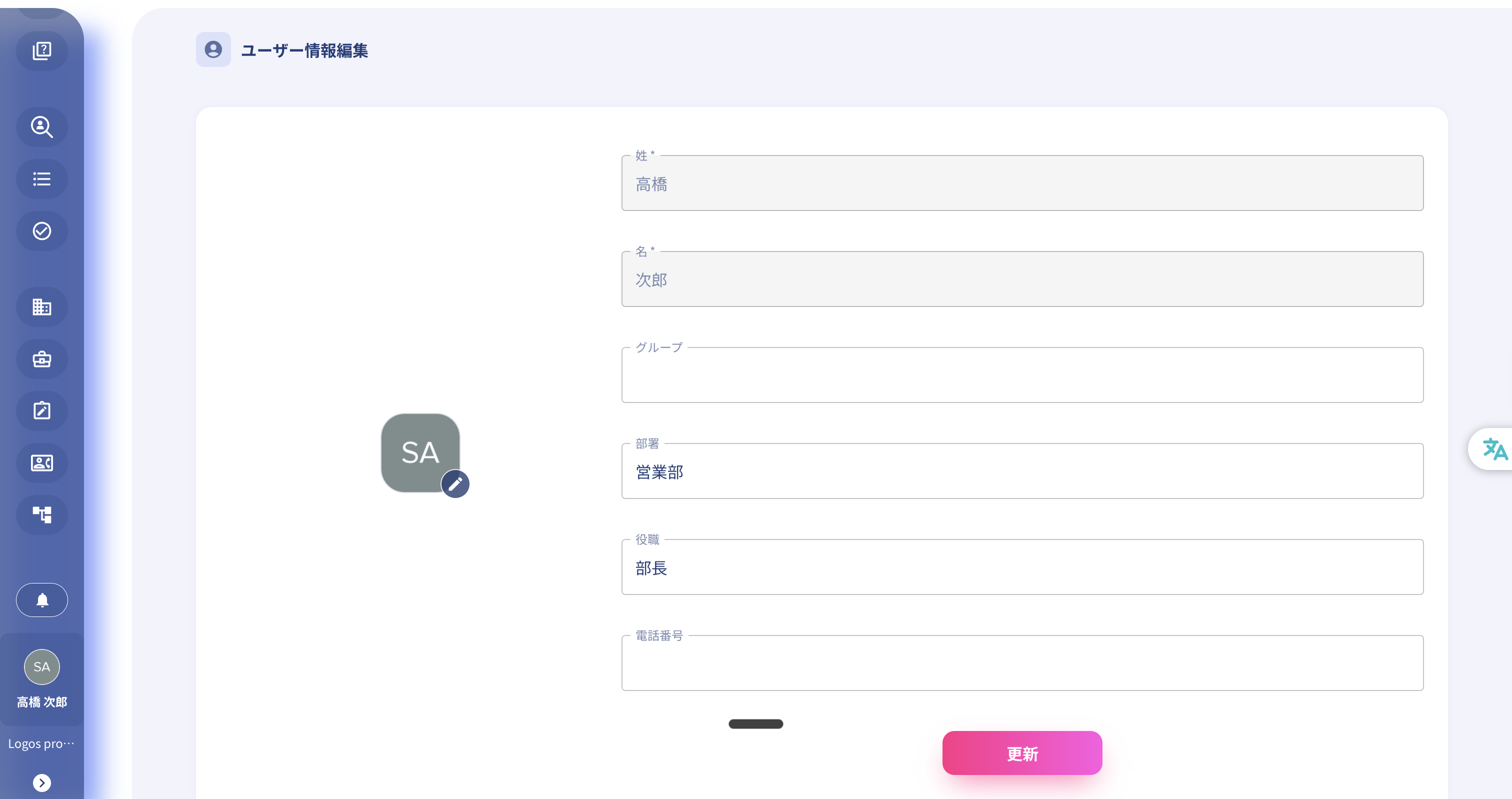Click the 役職 field containing 部長

(x=1022, y=567)
